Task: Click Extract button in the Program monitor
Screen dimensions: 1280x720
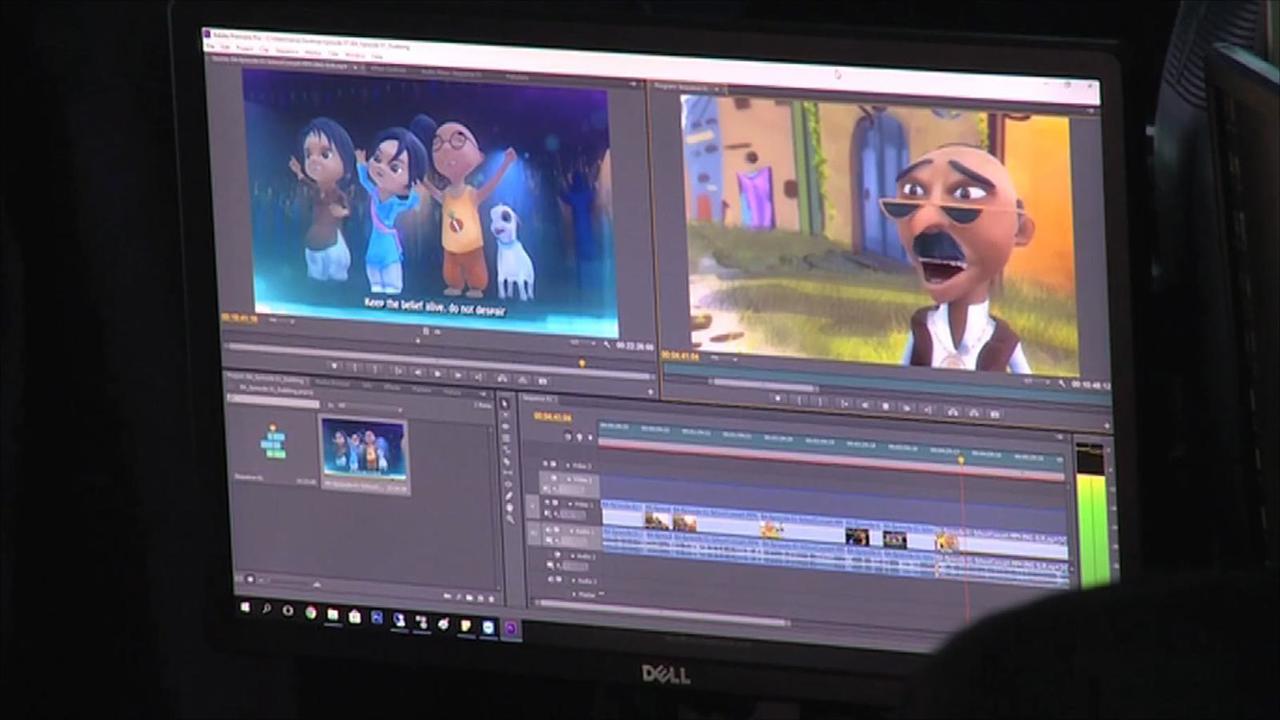Action: [x=973, y=413]
